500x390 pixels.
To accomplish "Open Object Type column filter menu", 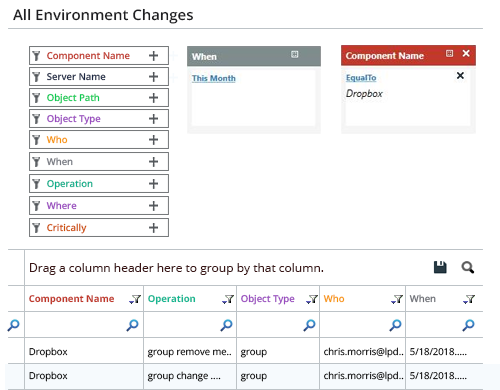I will click(312, 299).
